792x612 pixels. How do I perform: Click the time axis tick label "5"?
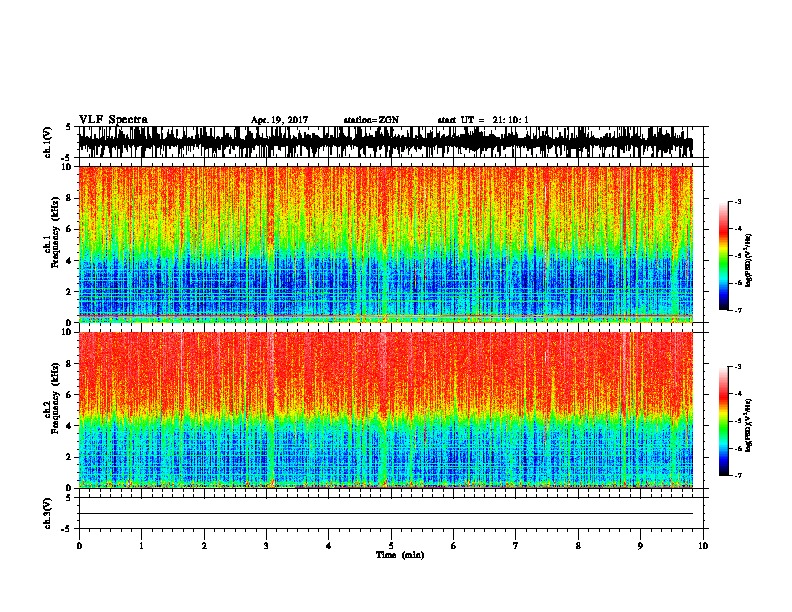pos(391,546)
